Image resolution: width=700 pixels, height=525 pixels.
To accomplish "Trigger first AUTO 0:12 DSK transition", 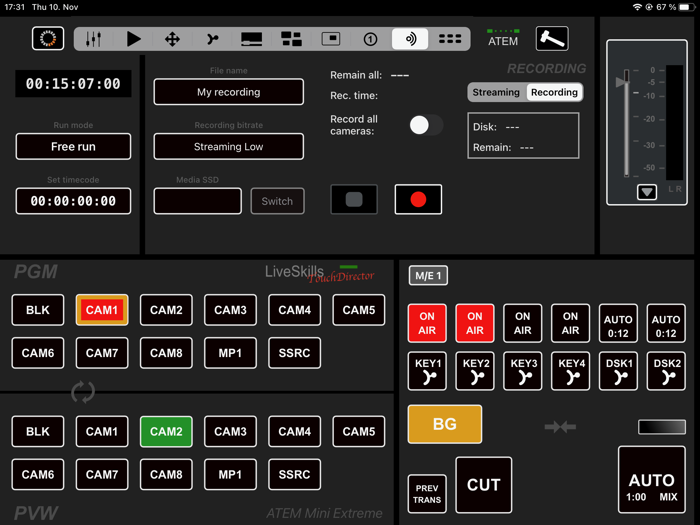I will [x=618, y=323].
